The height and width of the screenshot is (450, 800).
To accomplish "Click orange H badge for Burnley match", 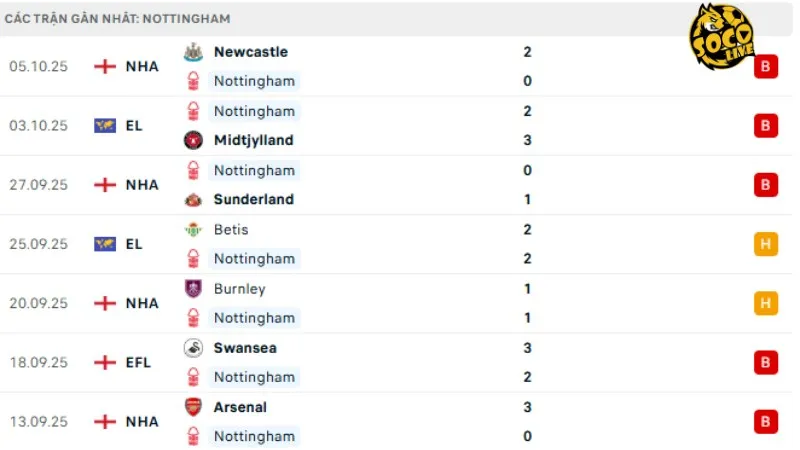I will point(766,303).
